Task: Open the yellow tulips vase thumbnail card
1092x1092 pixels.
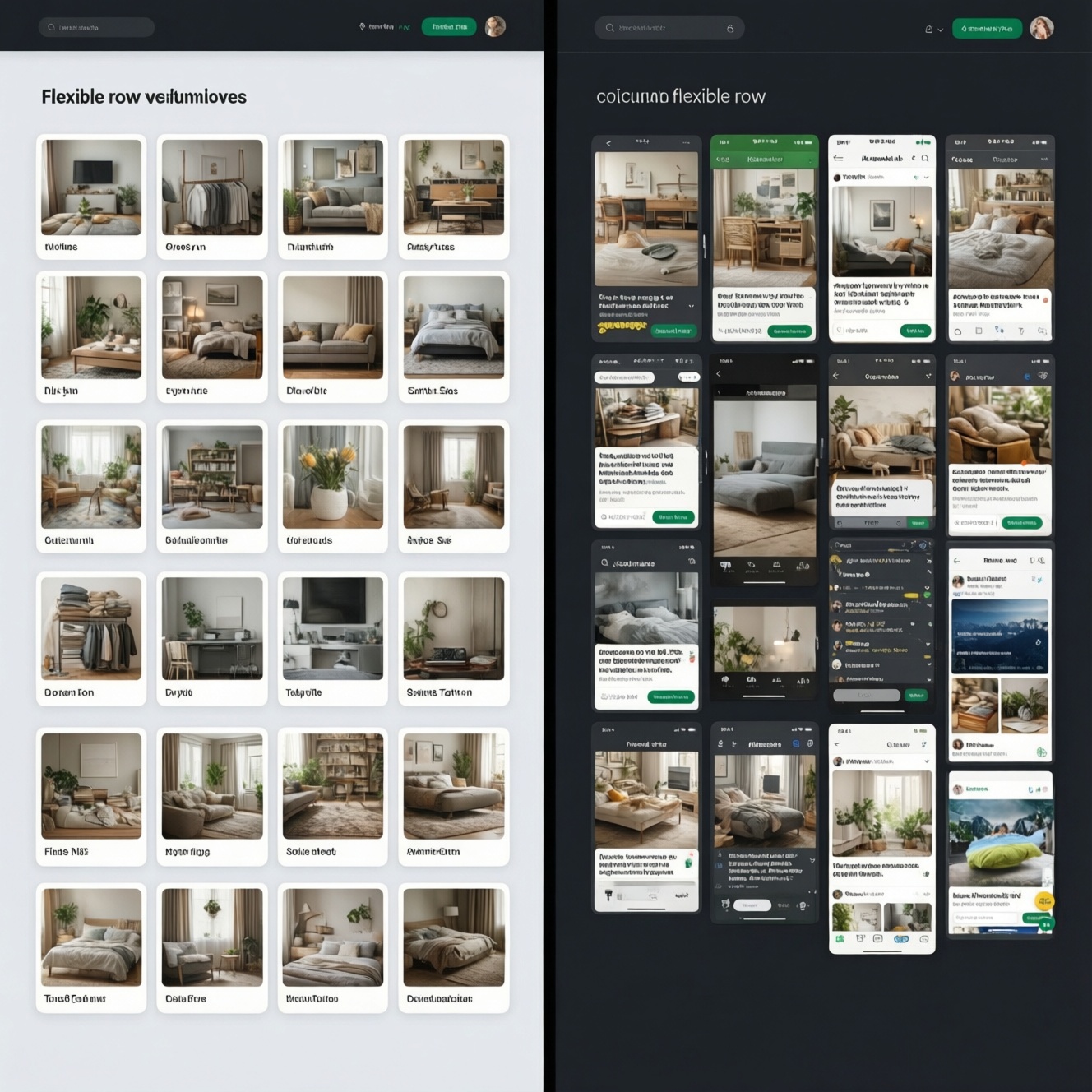Action: click(x=332, y=487)
